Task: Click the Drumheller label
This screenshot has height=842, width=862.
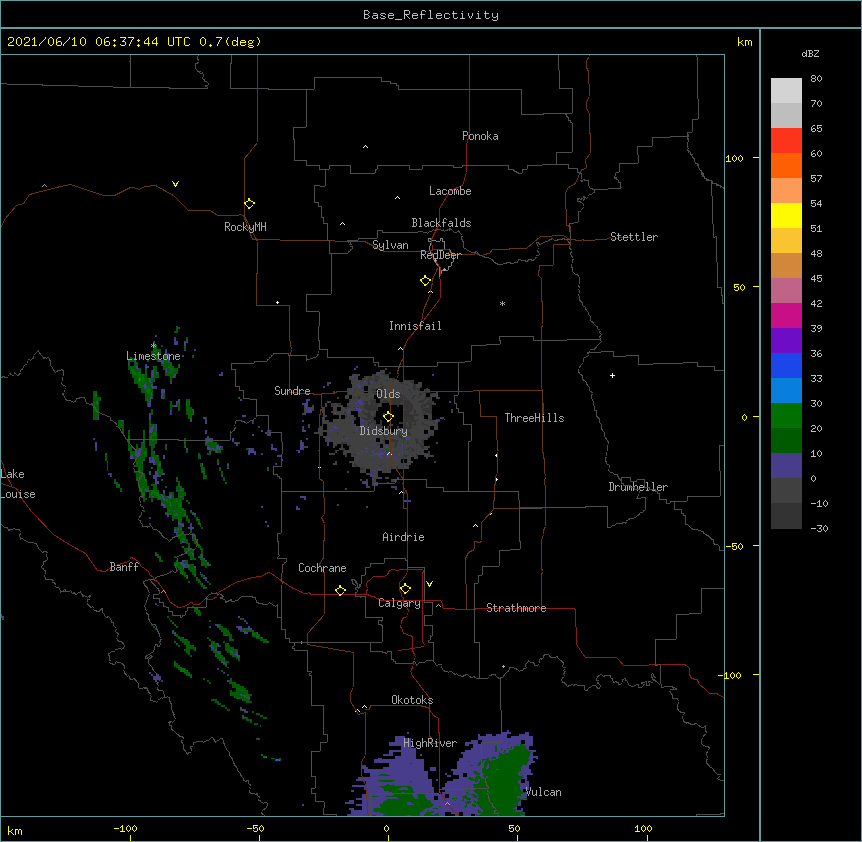Action: (638, 487)
